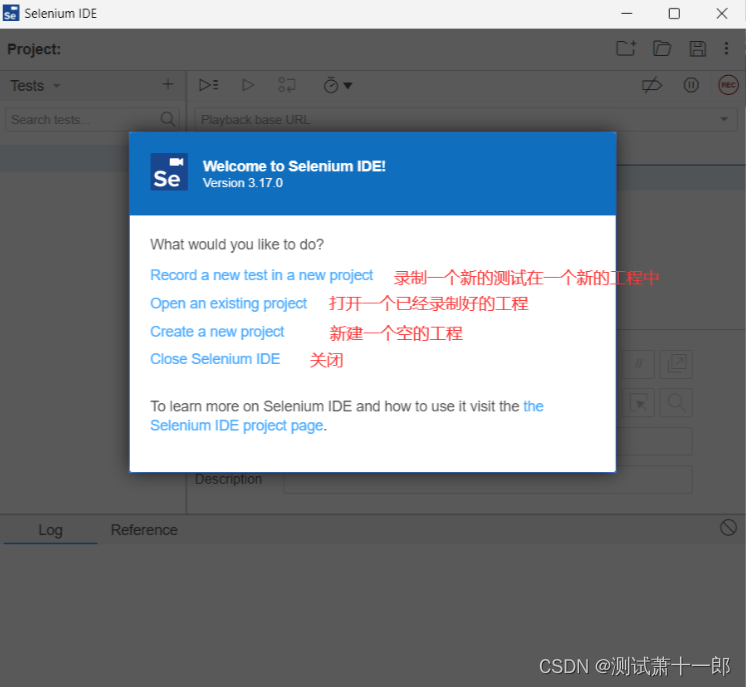
Task: Open an existing project link
Action: pos(228,304)
